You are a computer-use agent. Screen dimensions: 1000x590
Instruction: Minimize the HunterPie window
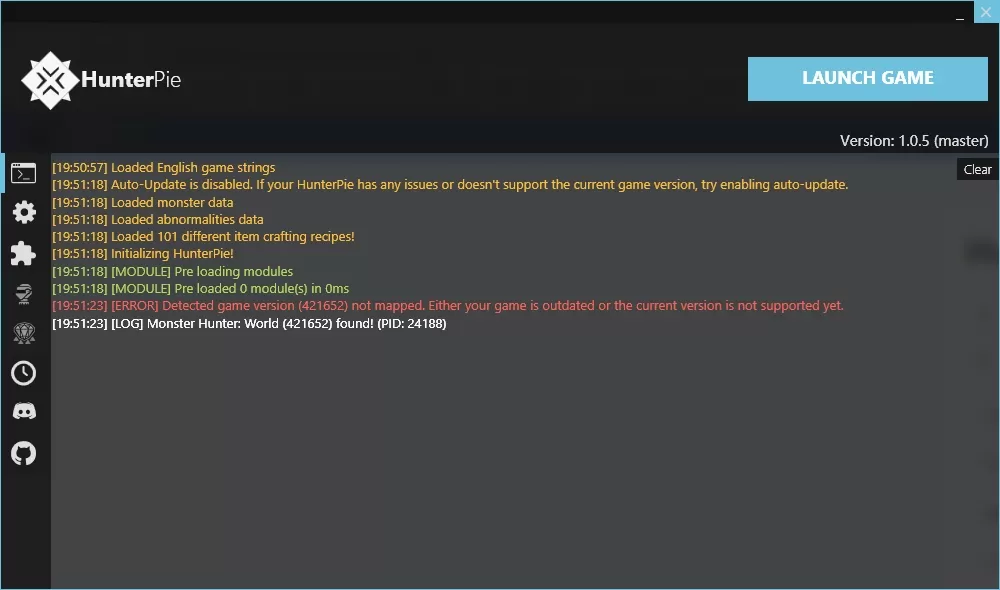pyautogui.click(x=959, y=13)
